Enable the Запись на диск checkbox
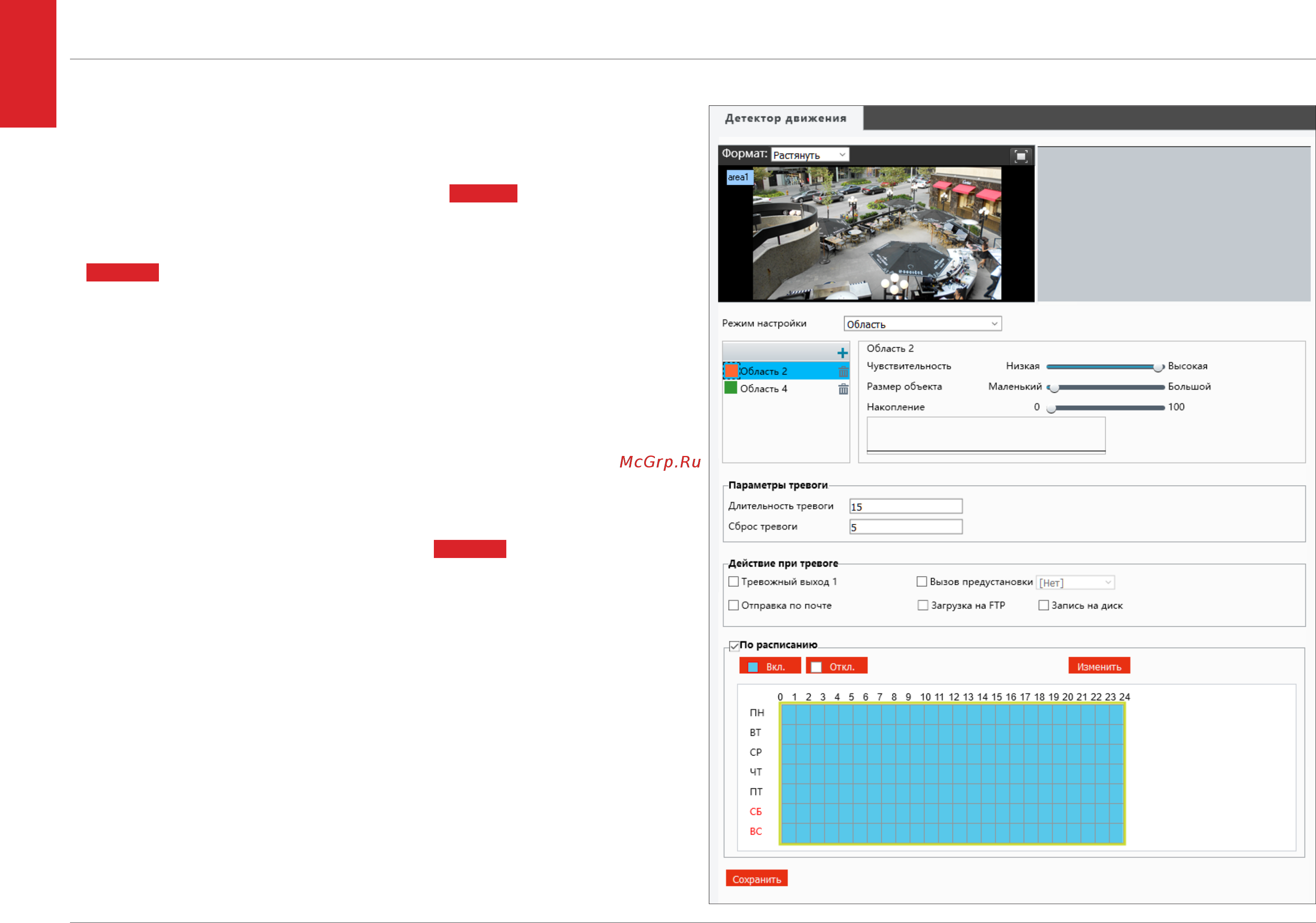Image resolution: width=1316 pixels, height=923 pixels. click(1043, 605)
